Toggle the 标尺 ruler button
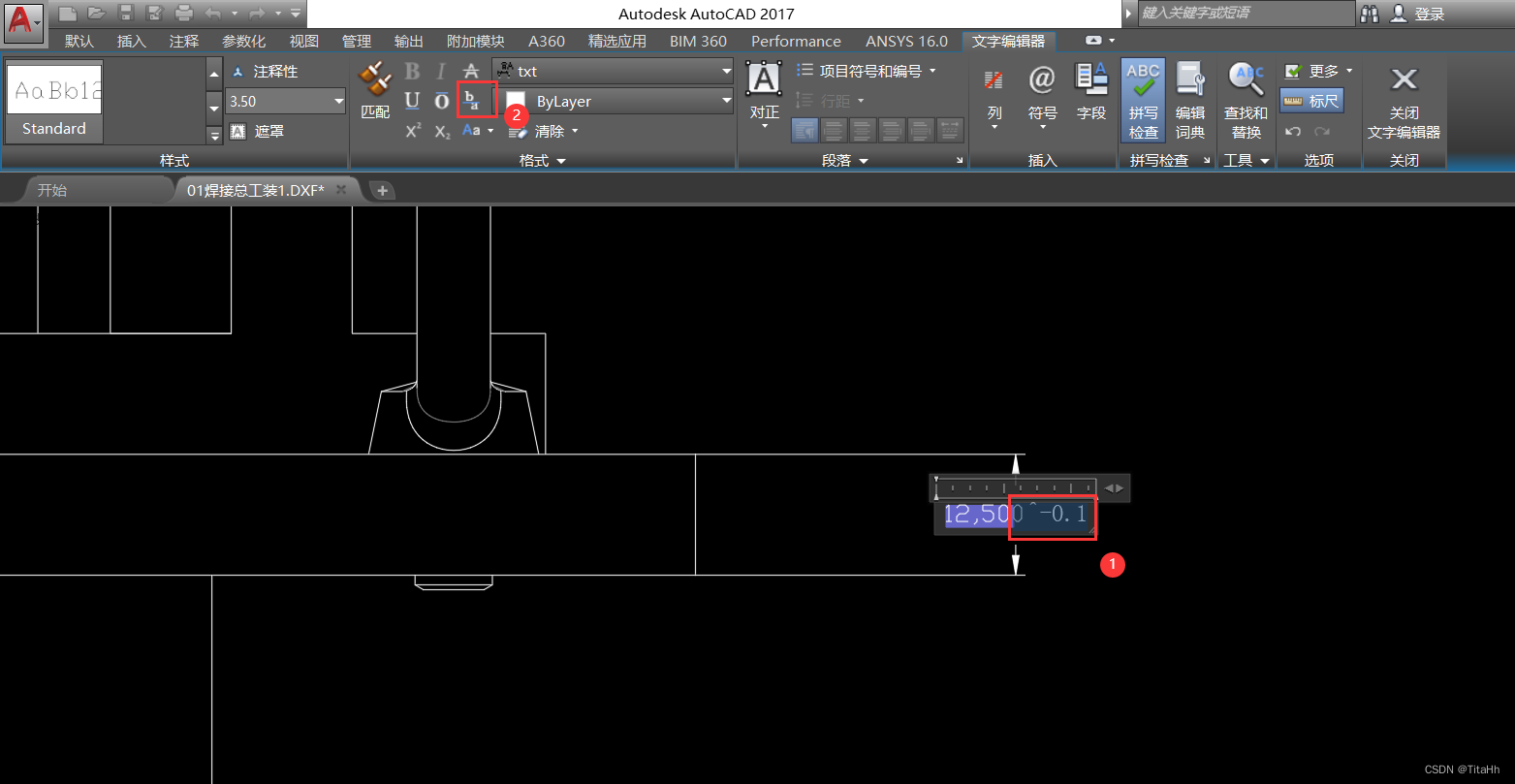This screenshot has height=784, width=1515. pos(1311,101)
